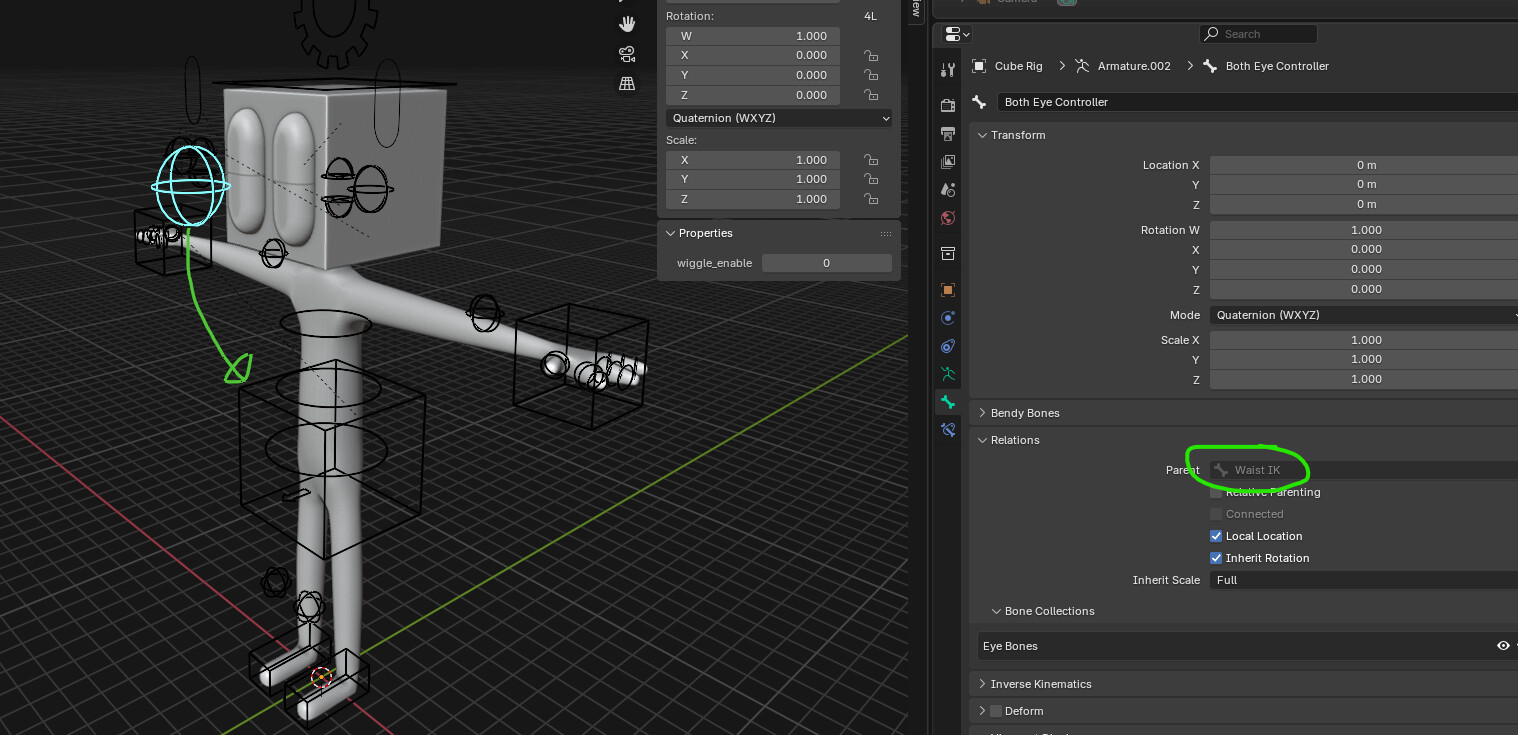
Task: Open the World properties tab
Action: point(948,217)
